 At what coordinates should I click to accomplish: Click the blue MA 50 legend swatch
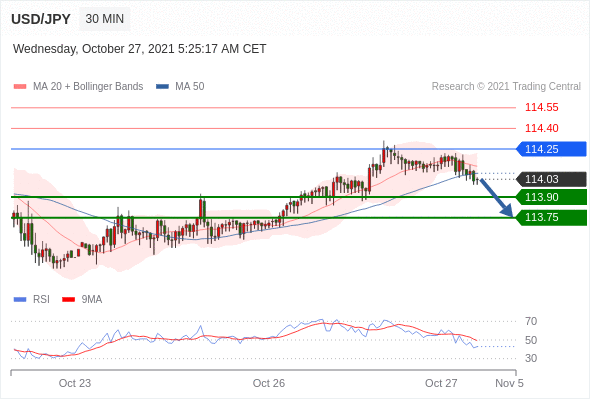coord(162,87)
